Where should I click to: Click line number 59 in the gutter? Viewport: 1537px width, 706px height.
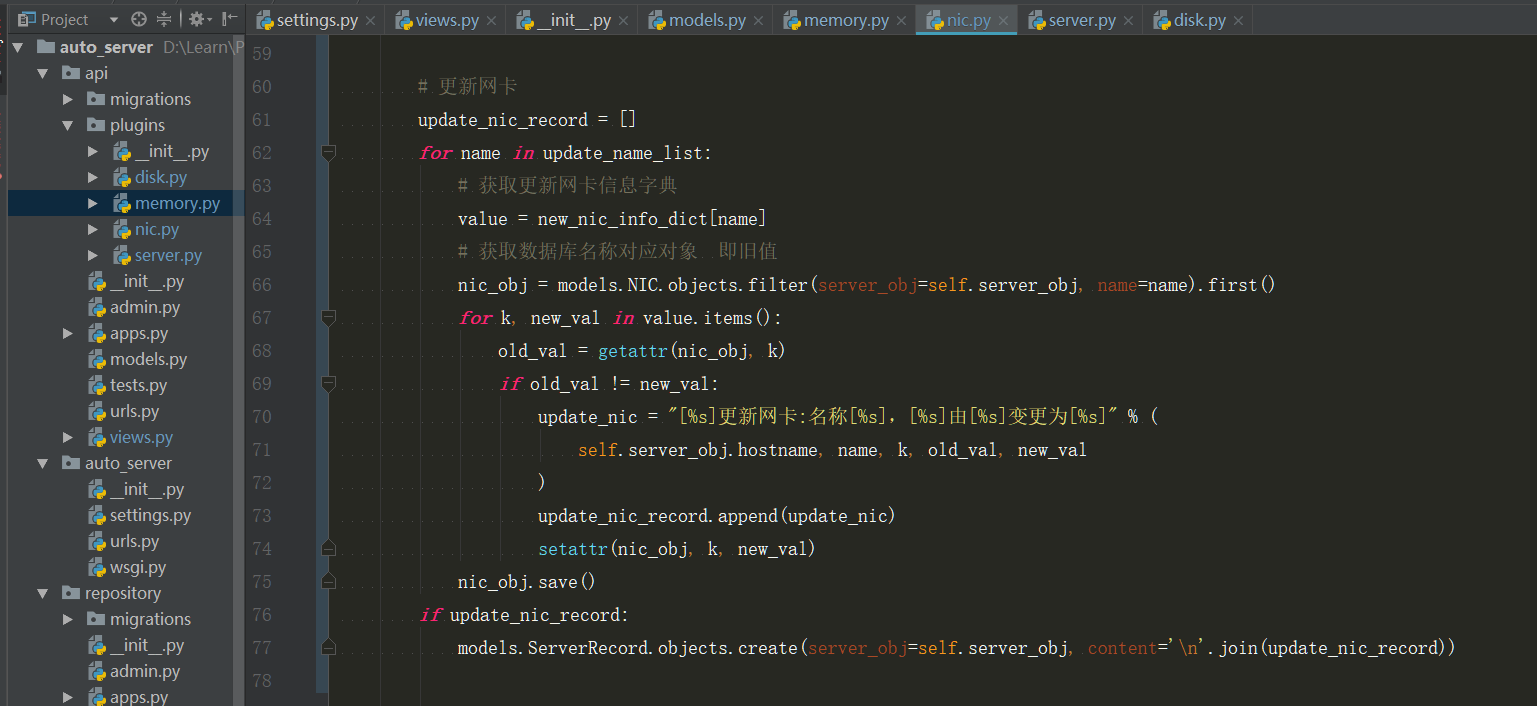[261, 54]
